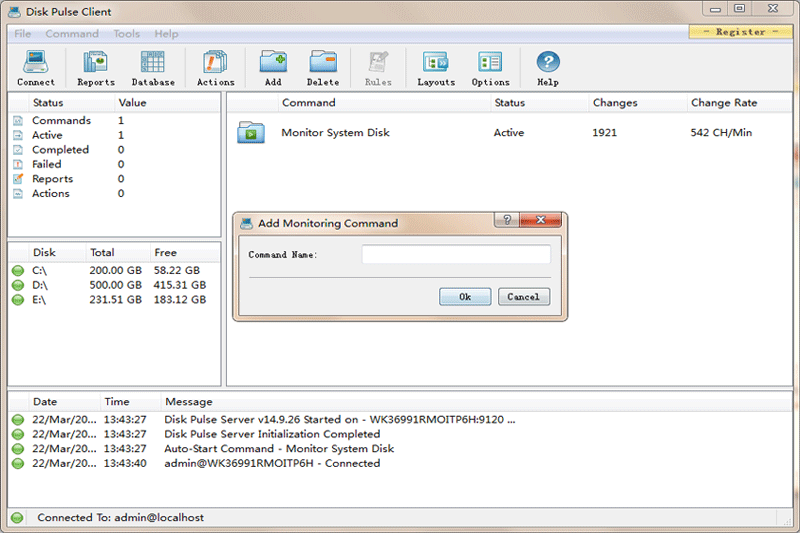Click the 13:43:40 time entry
Screen dimensions: 800x533
tap(125, 463)
